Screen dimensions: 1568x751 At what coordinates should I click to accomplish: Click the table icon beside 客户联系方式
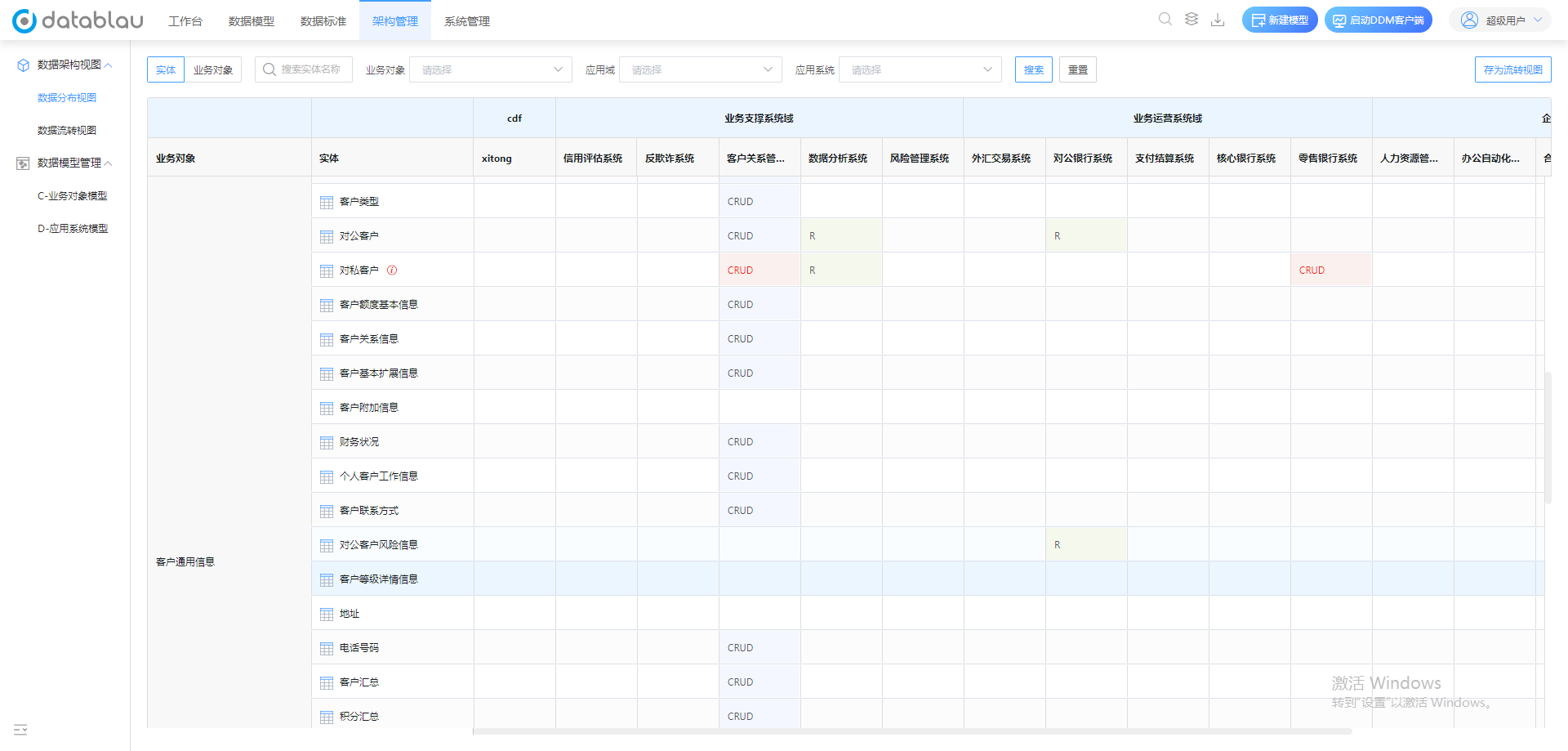pyautogui.click(x=327, y=511)
